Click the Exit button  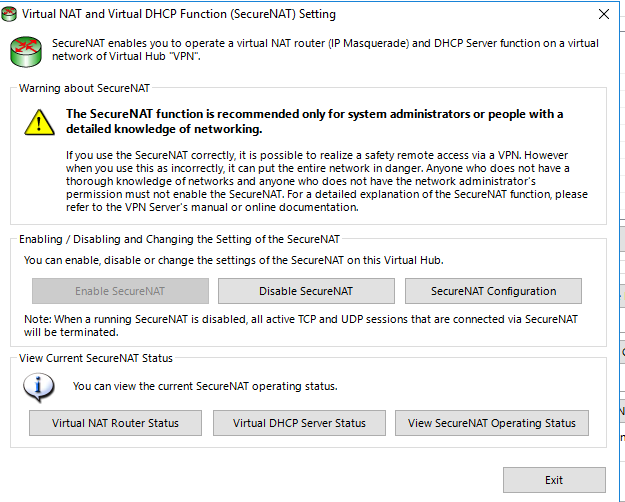[553, 480]
